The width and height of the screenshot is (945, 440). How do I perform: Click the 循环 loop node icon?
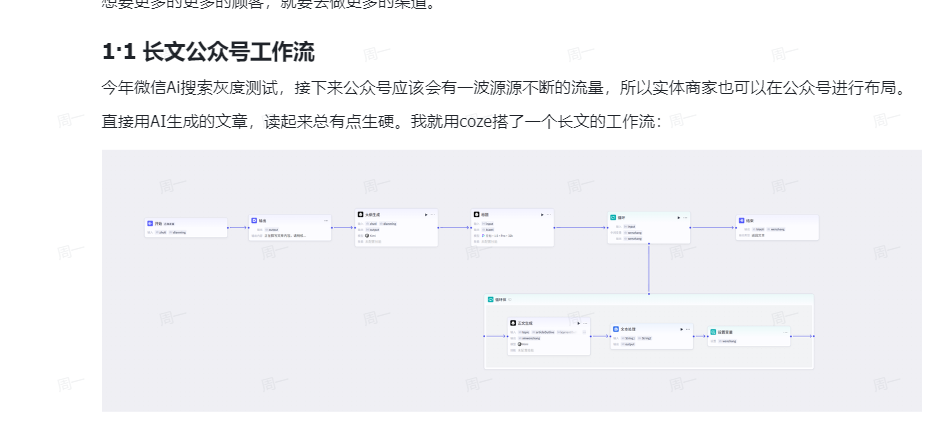point(613,217)
